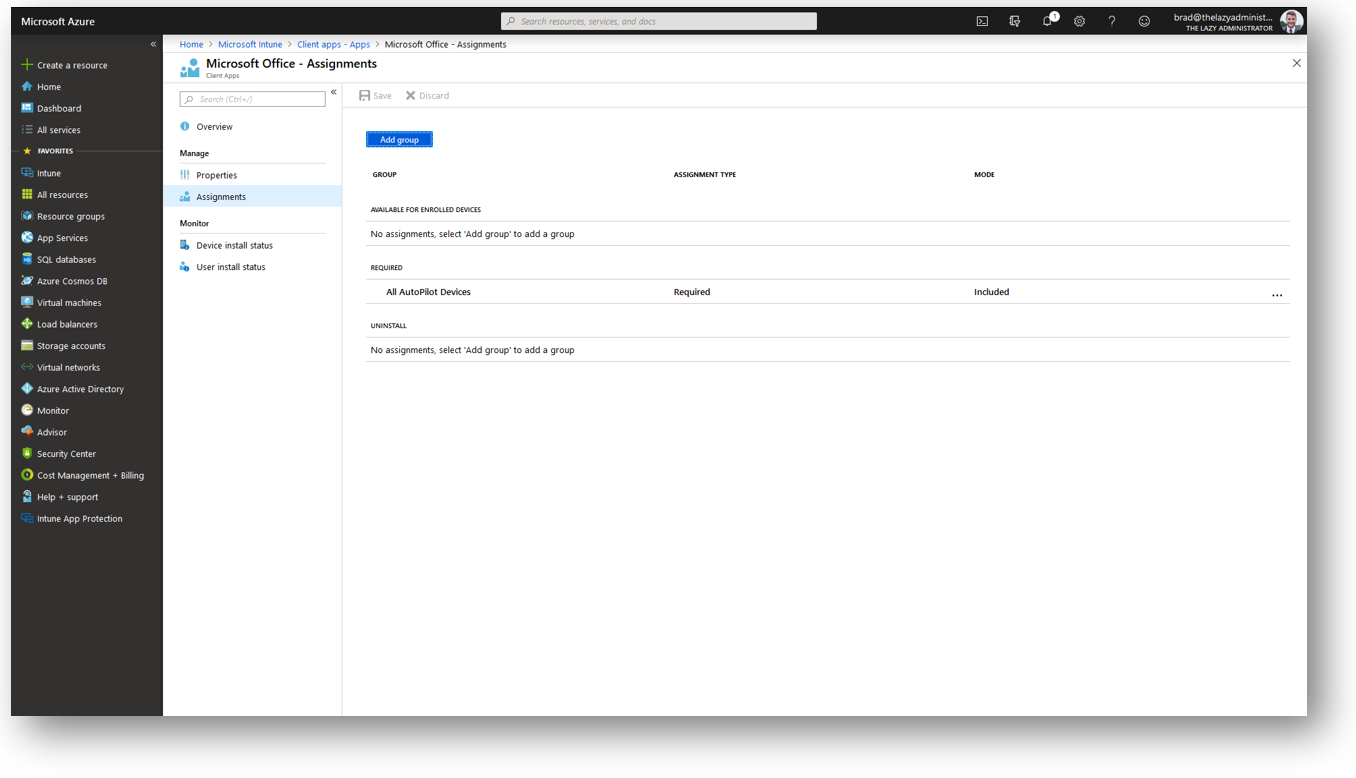Open ellipsis menu for All AutoPilot Devices
The image size is (1356, 778).
(1277, 295)
